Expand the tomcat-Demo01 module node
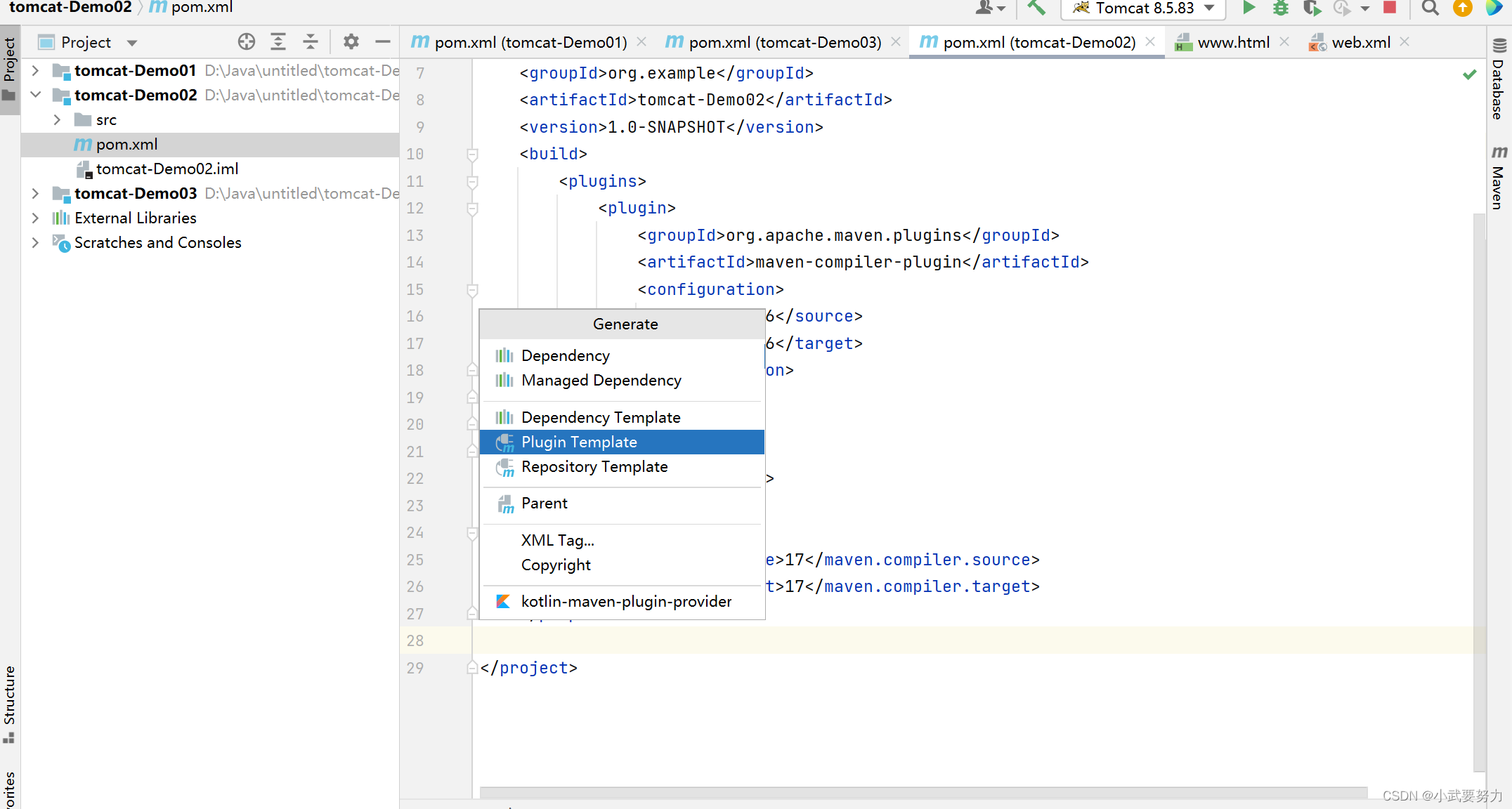The height and width of the screenshot is (809, 1512). [35, 71]
